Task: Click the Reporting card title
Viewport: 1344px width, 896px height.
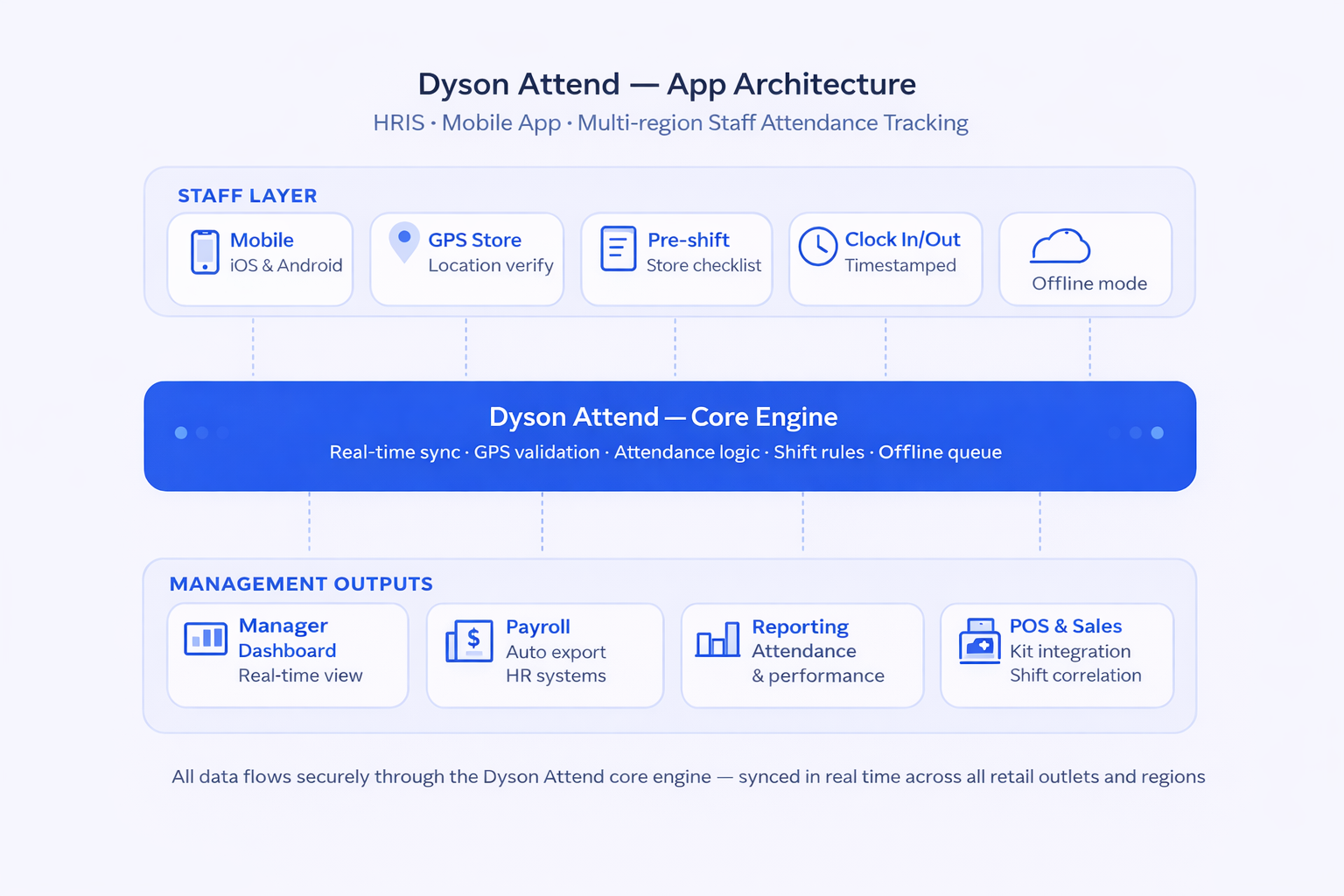Action: (801, 627)
